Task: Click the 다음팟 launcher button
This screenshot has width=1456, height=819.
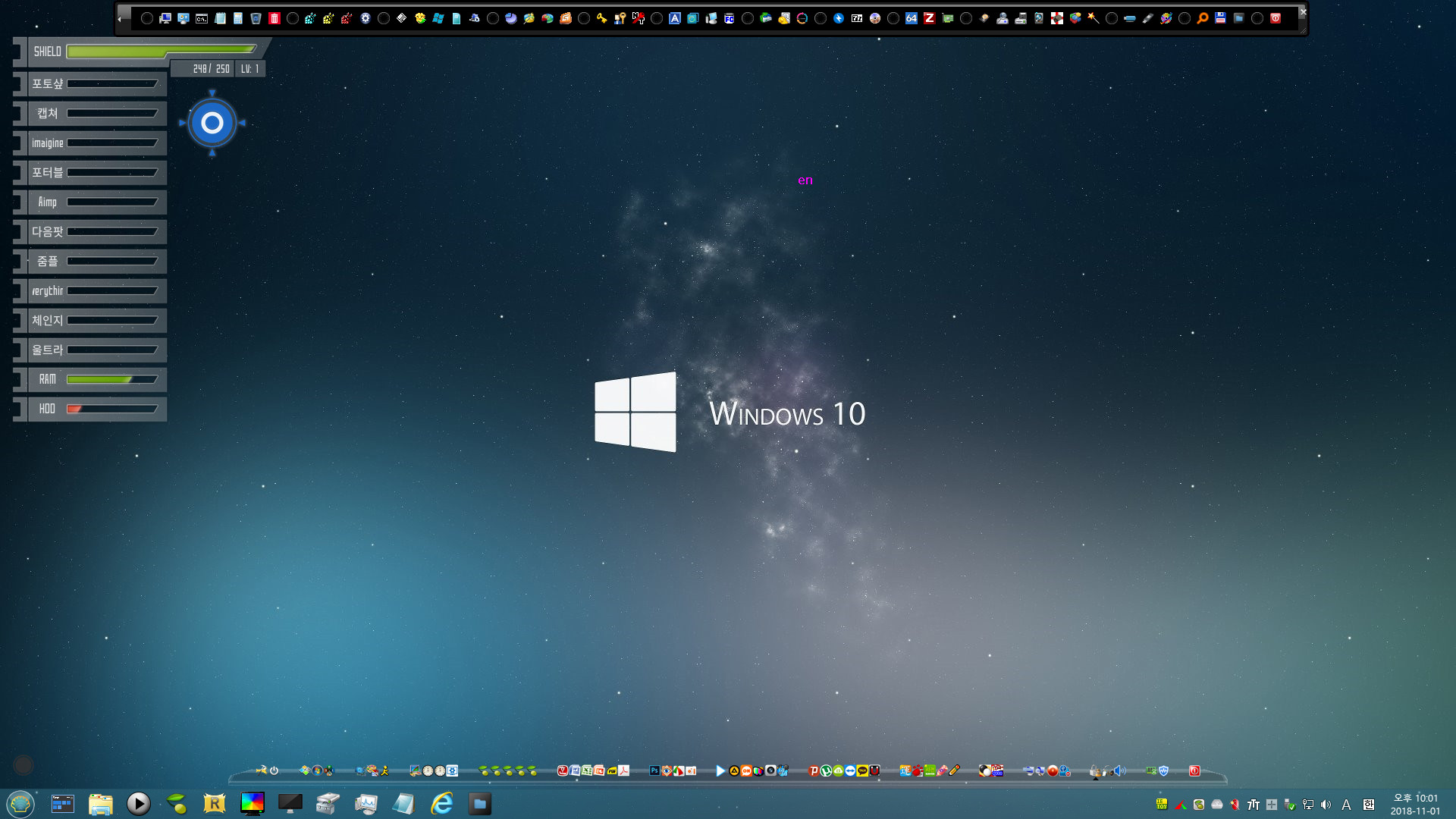Action: pos(96,231)
